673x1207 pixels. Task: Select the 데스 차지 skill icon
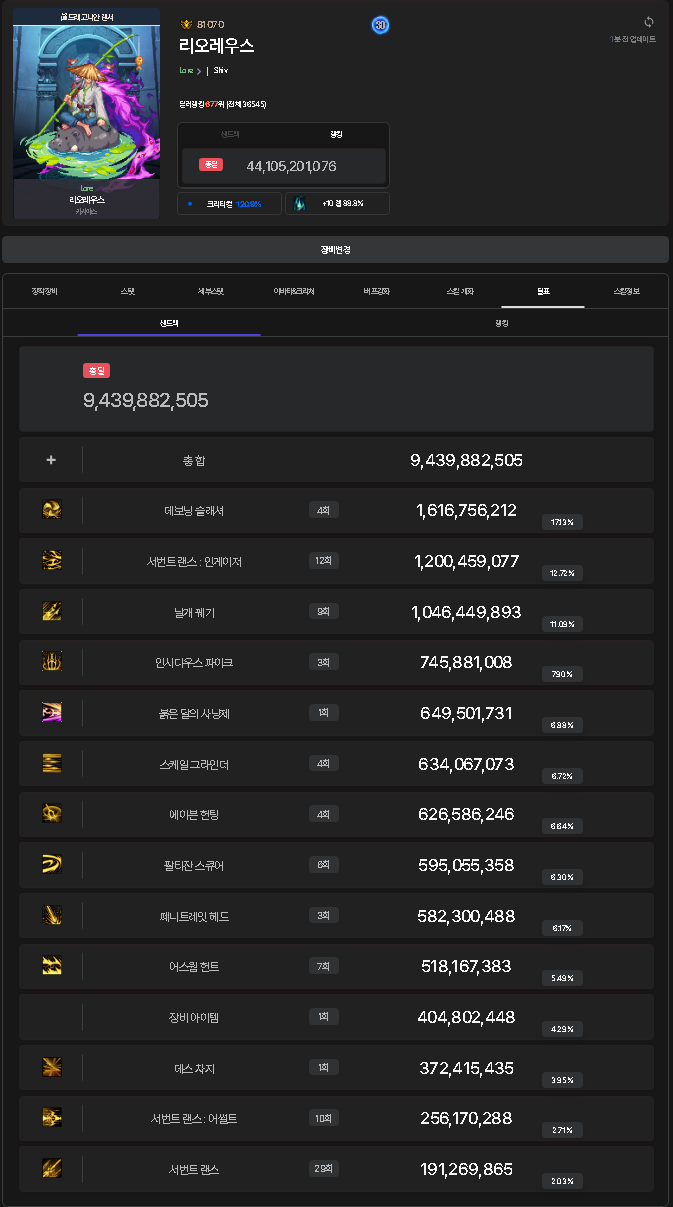click(x=52, y=1068)
